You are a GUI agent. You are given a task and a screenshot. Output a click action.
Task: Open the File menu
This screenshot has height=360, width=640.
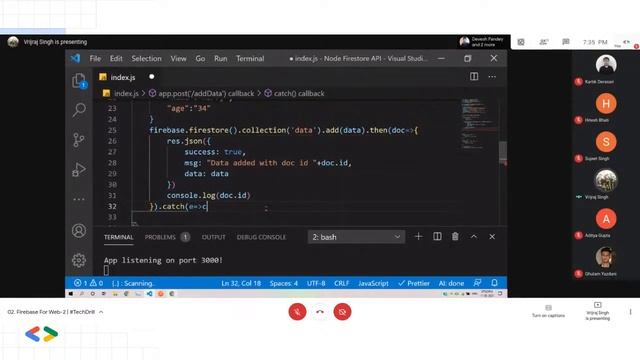click(x=95, y=58)
